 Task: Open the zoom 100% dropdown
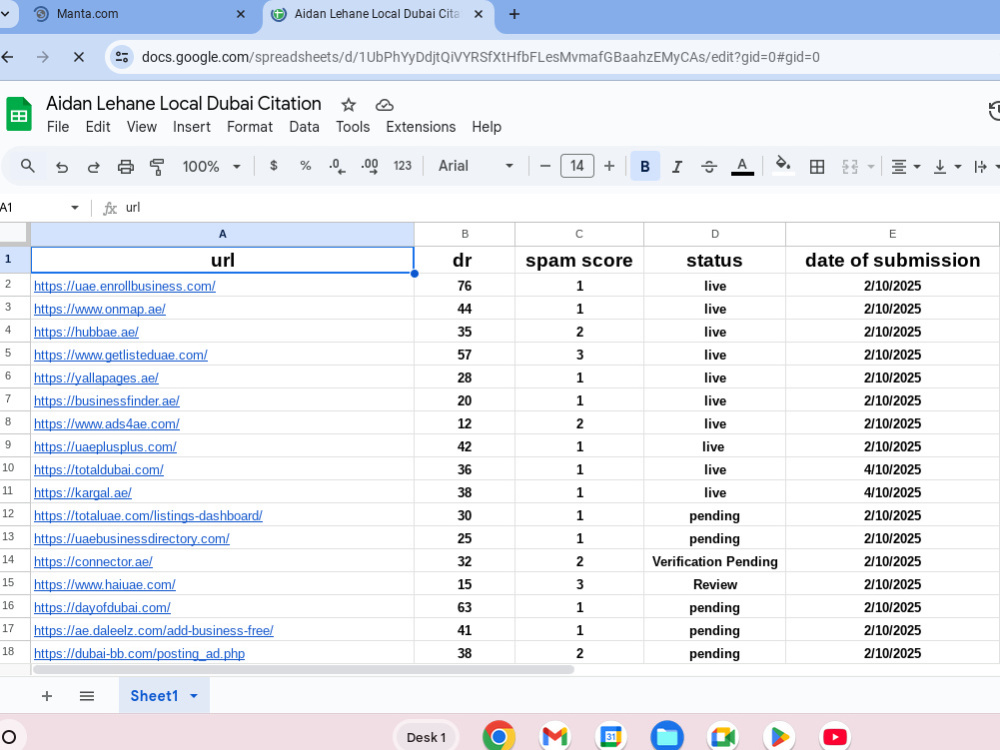(211, 166)
